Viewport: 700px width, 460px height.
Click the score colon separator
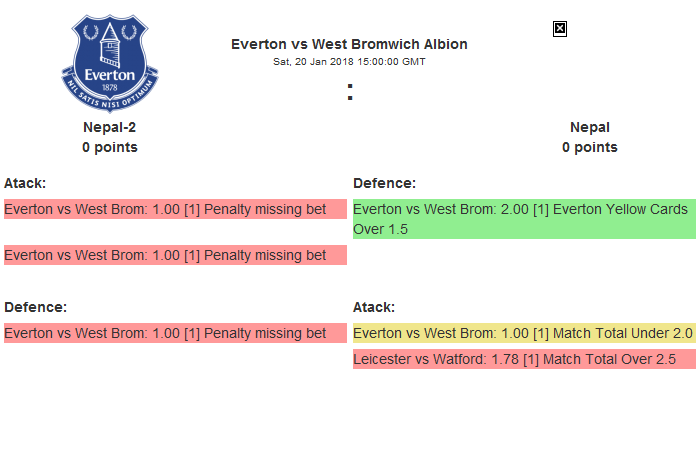(x=349, y=92)
